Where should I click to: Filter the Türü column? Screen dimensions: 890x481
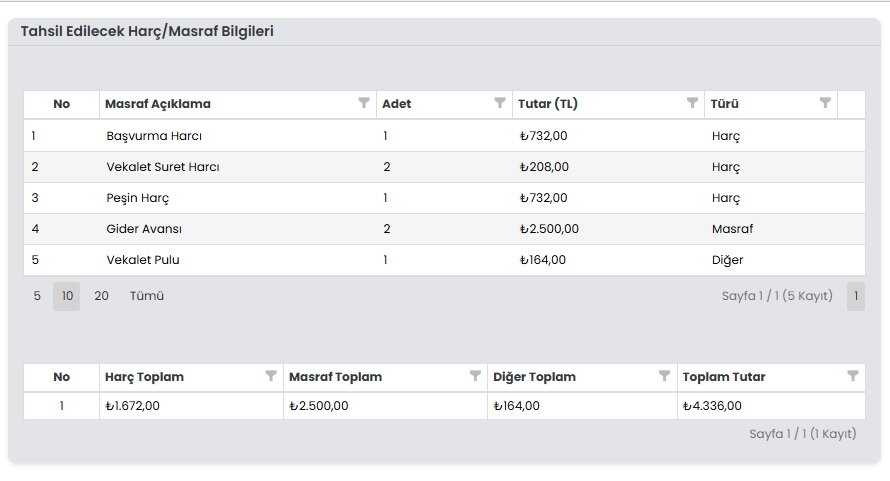825,103
